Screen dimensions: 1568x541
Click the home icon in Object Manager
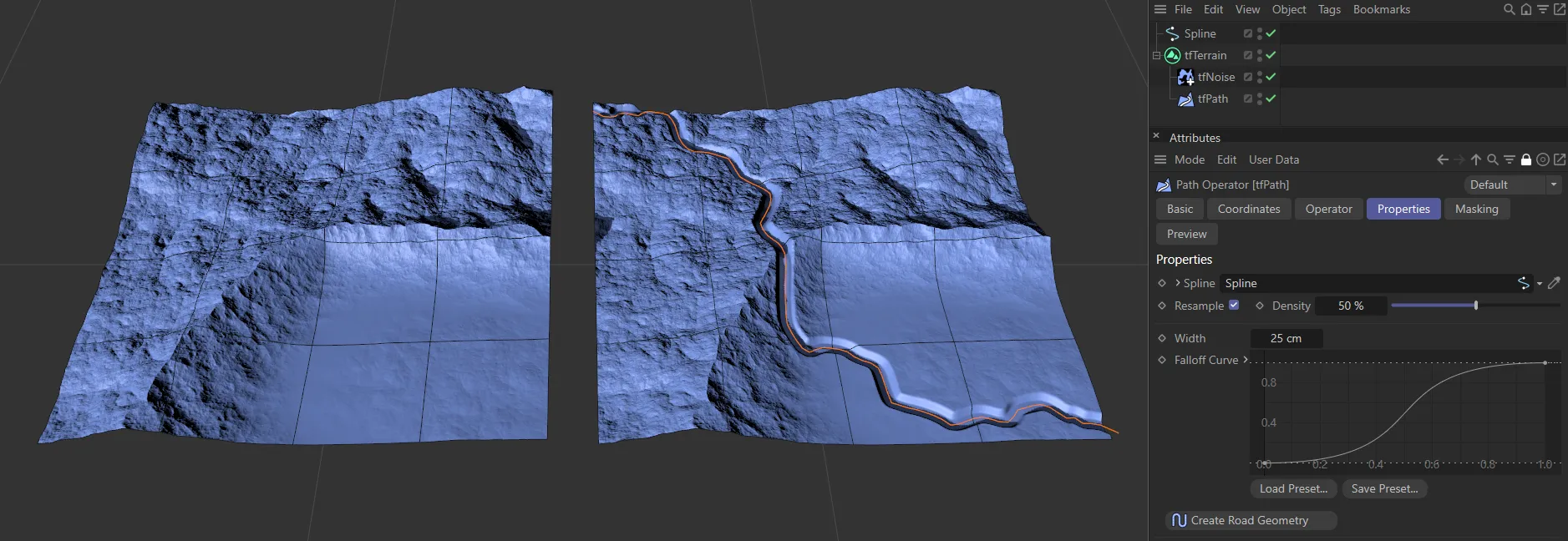click(x=1526, y=9)
